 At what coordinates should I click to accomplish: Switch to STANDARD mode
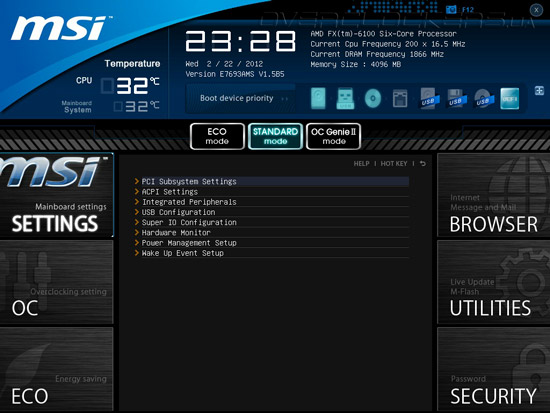[275, 136]
